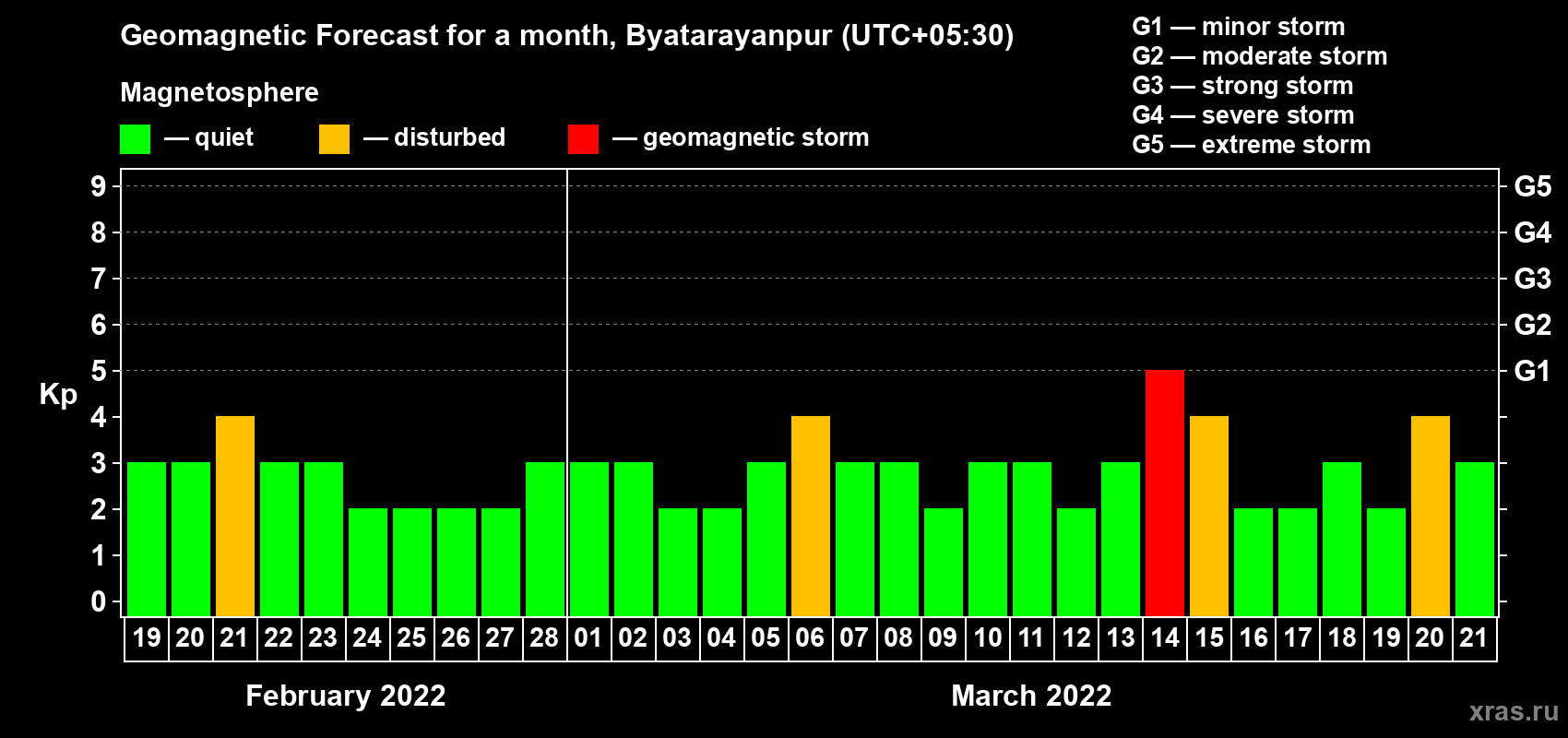
Task: Click the green quiet legend swatch
Action: tap(135, 139)
